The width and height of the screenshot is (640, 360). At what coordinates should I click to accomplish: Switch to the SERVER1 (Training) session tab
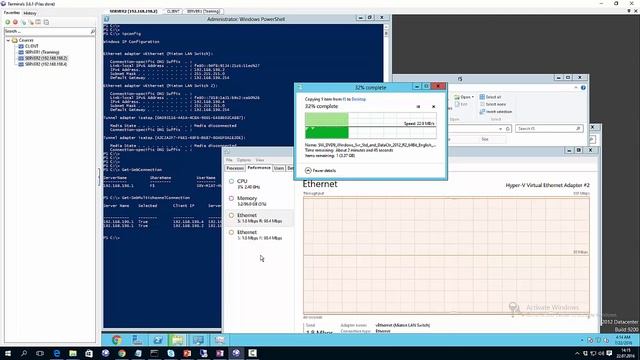click(203, 11)
